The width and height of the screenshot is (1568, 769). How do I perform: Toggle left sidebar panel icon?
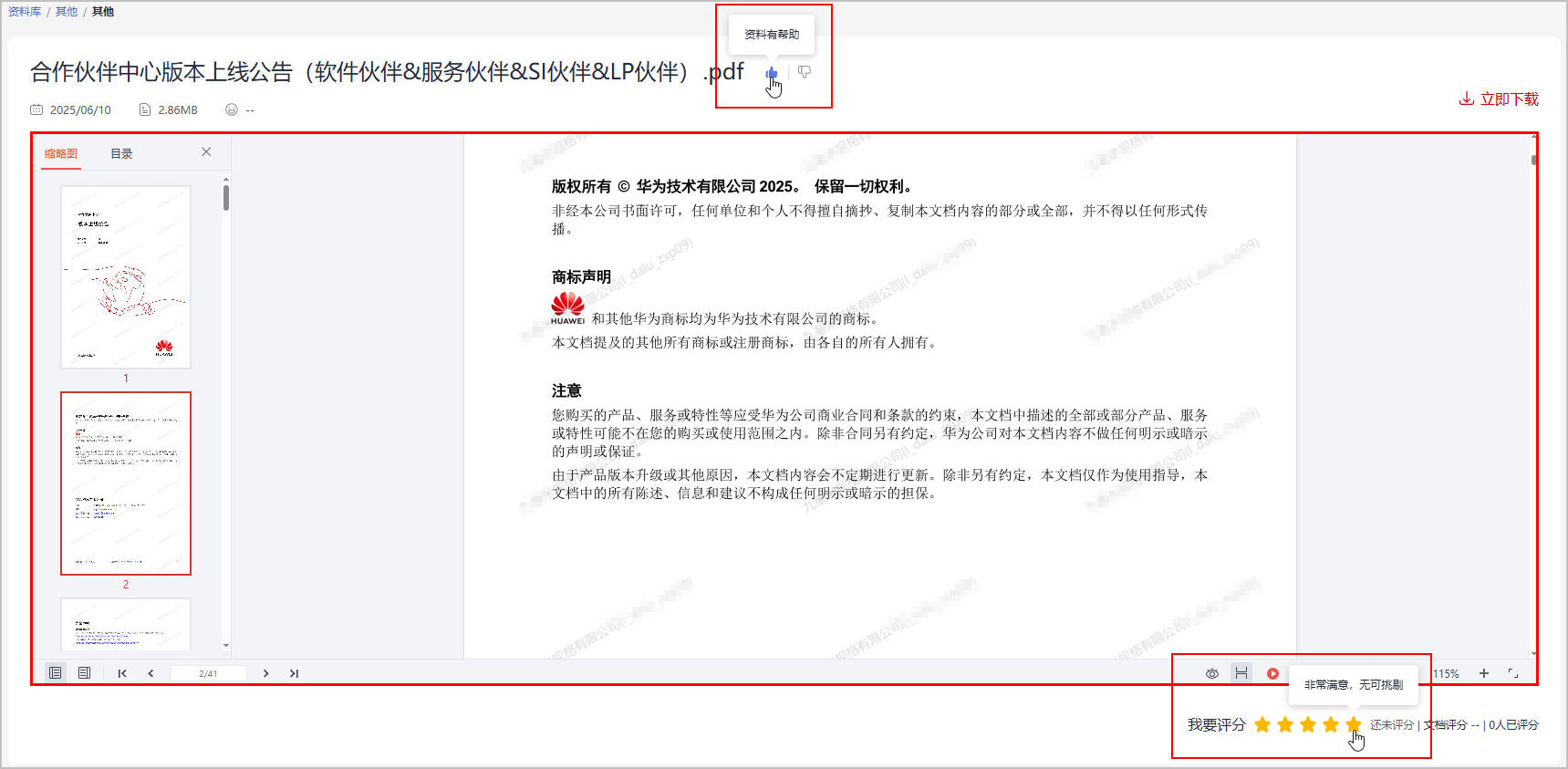(56, 673)
